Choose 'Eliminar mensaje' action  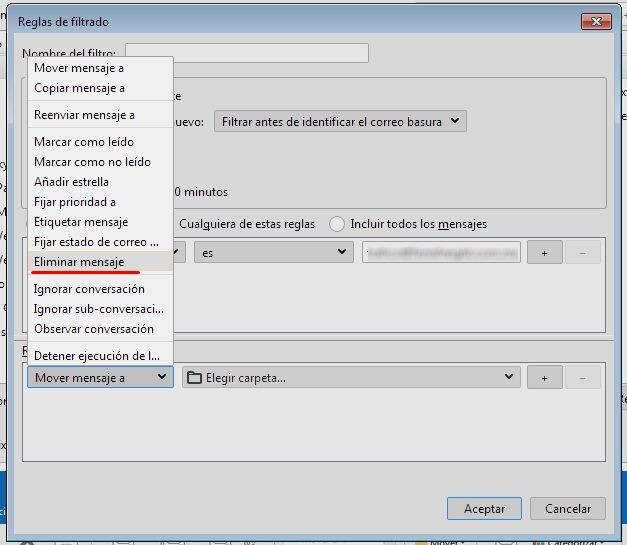pyautogui.click(x=100, y=262)
